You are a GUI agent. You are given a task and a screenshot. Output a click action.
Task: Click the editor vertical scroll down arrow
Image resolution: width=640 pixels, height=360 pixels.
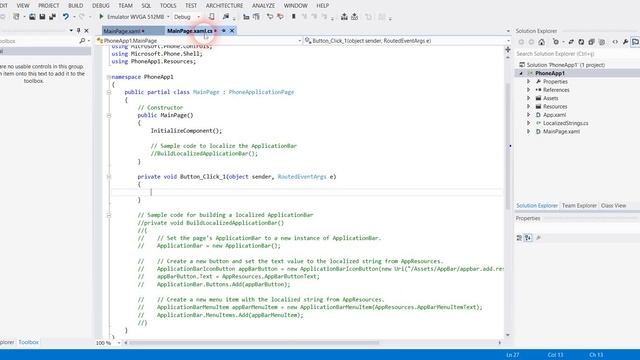click(x=508, y=335)
